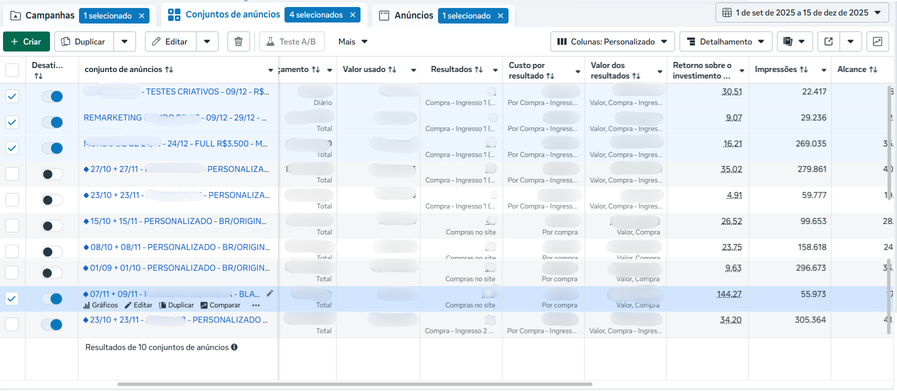Click the Editar toolbar button
897x391 pixels.
click(x=170, y=42)
